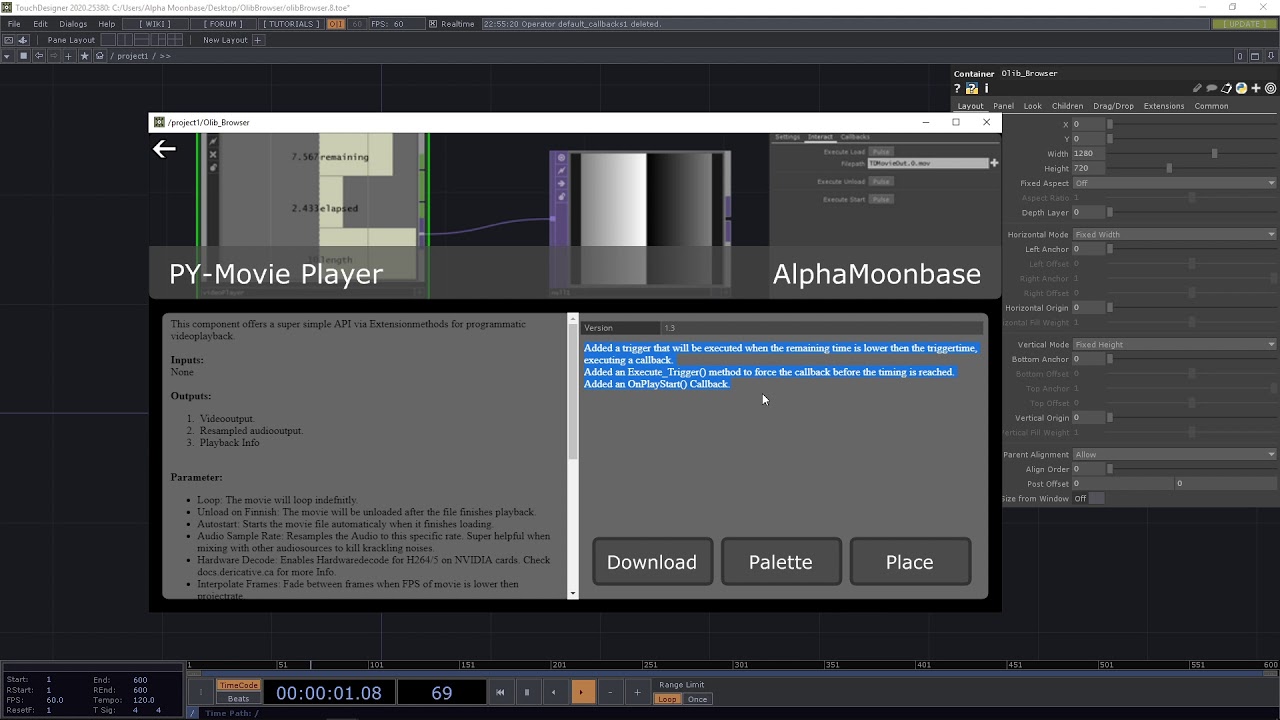Viewport: 1280px width, 720px height.
Task: Open the Children parameter tab
Action: [x=1067, y=106]
